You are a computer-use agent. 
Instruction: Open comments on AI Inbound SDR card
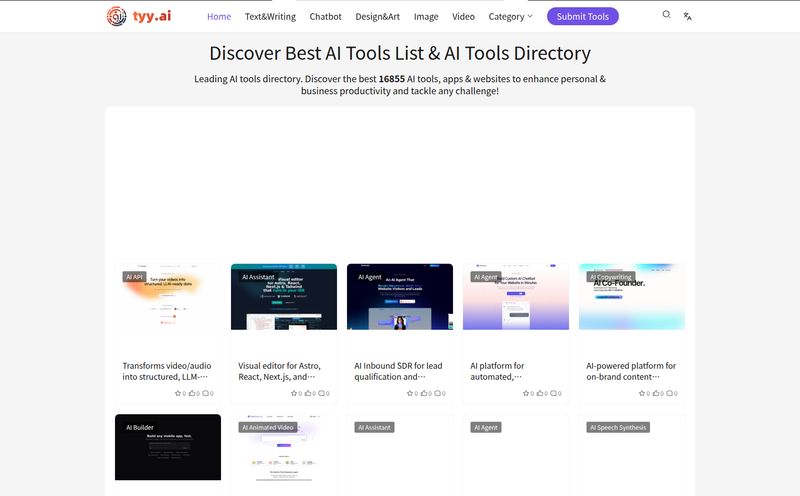437,393
